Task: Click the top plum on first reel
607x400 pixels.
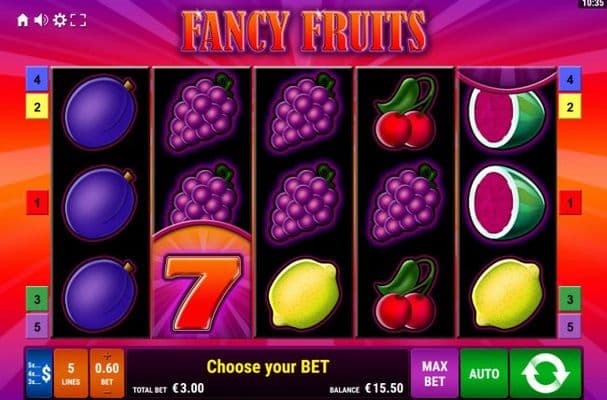Action: [100, 112]
